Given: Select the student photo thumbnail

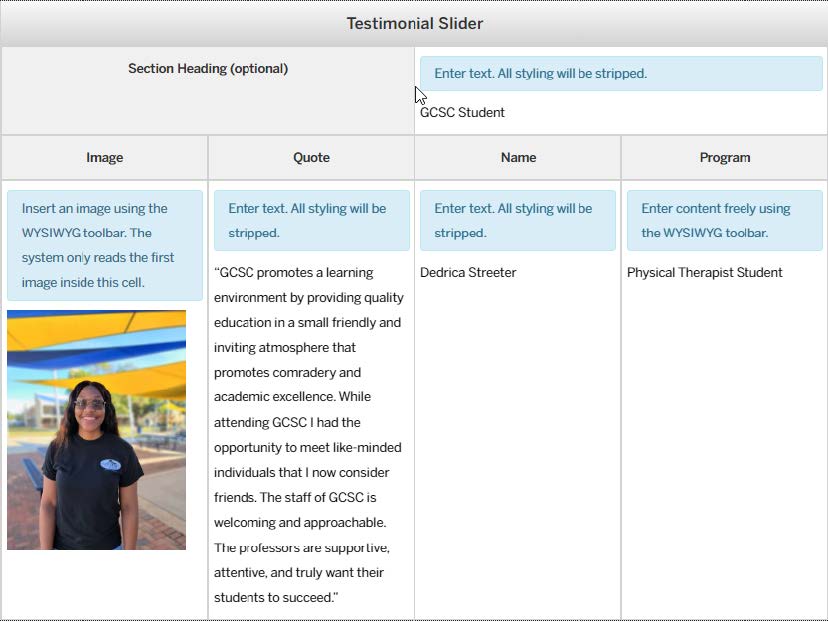Looking at the screenshot, I should (x=96, y=430).
